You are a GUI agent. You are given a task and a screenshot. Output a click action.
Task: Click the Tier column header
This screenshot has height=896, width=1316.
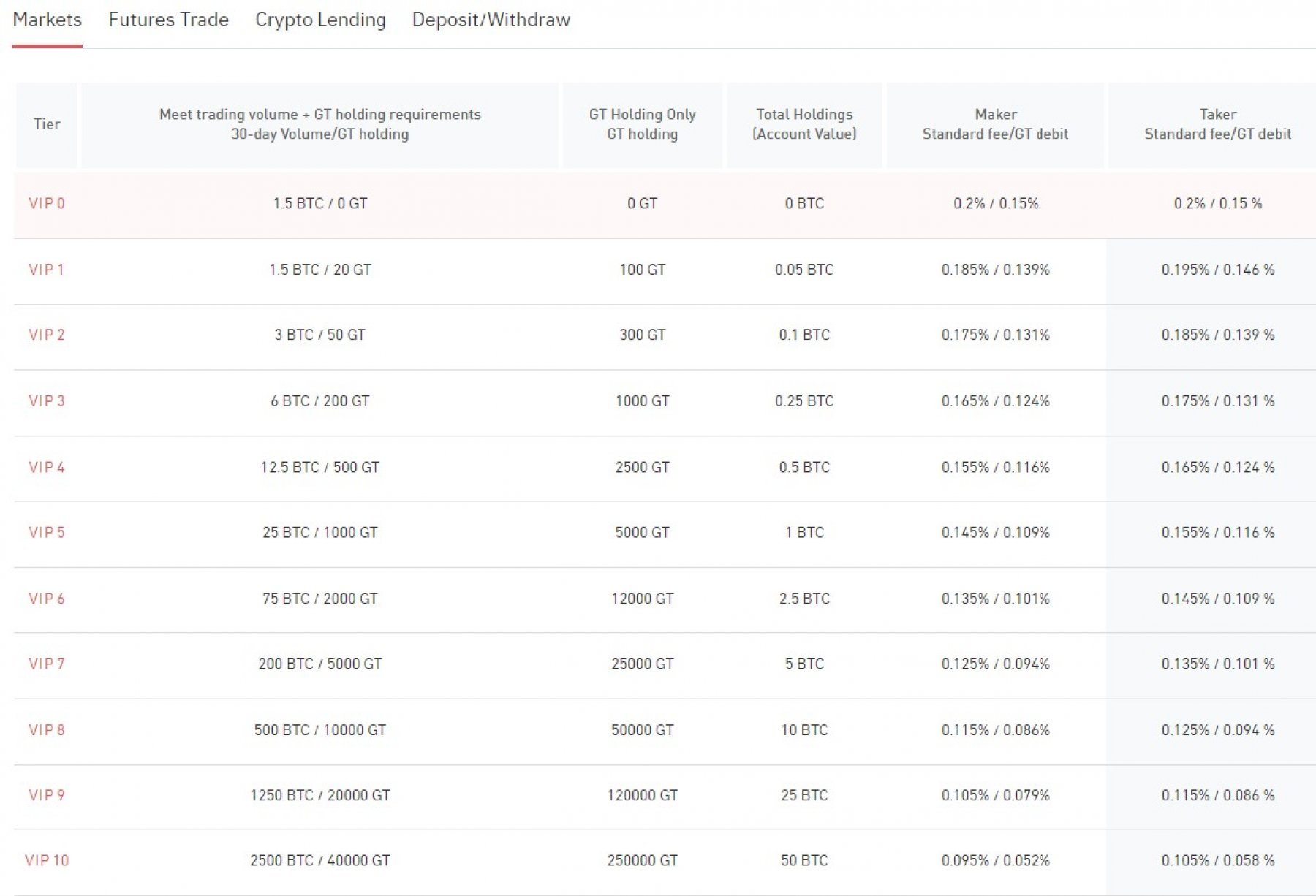click(x=47, y=124)
